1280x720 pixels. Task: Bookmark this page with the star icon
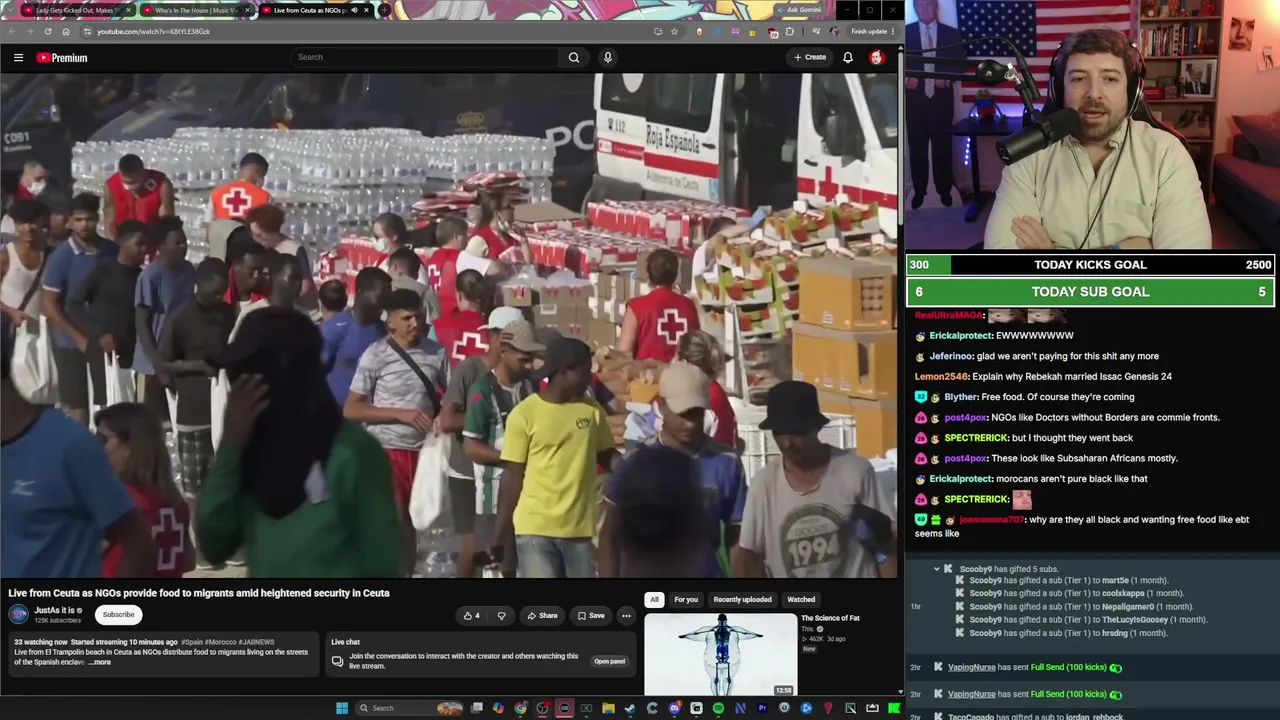(674, 31)
